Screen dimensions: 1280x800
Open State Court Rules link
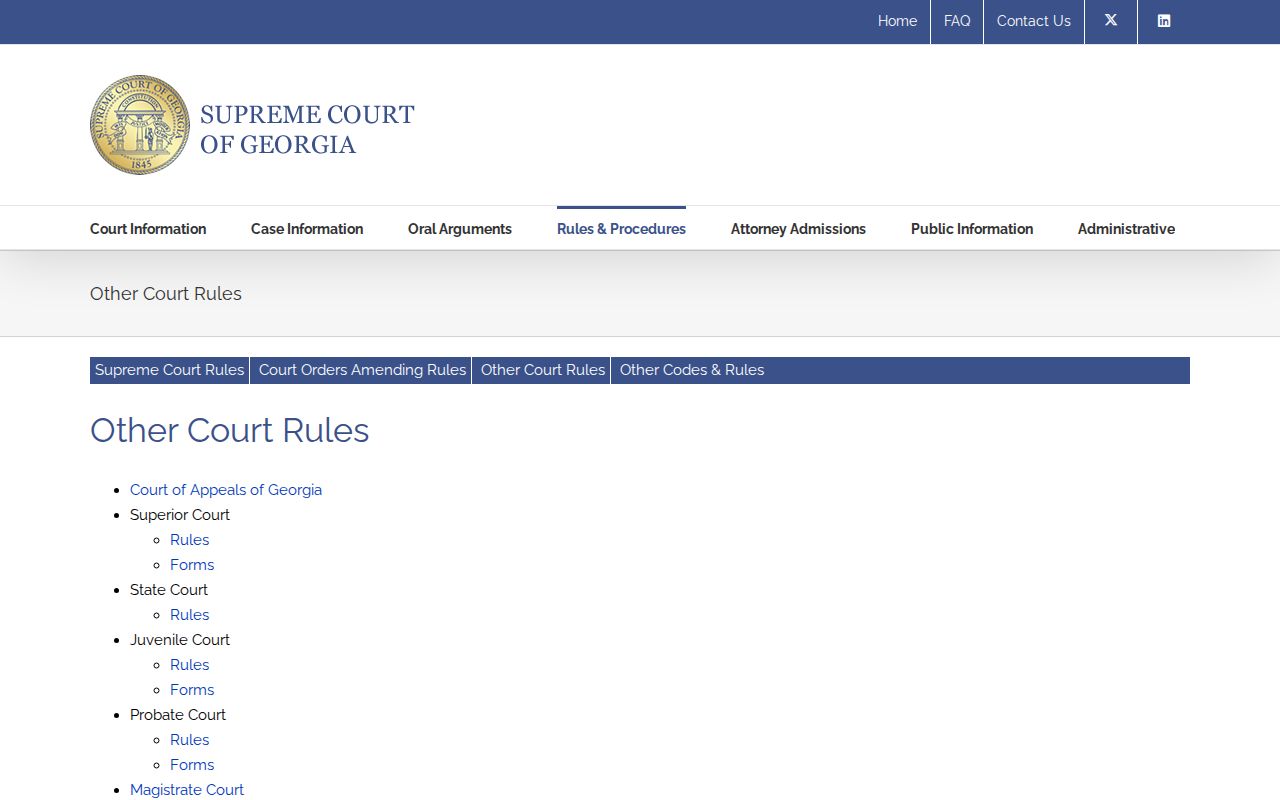[x=190, y=615]
